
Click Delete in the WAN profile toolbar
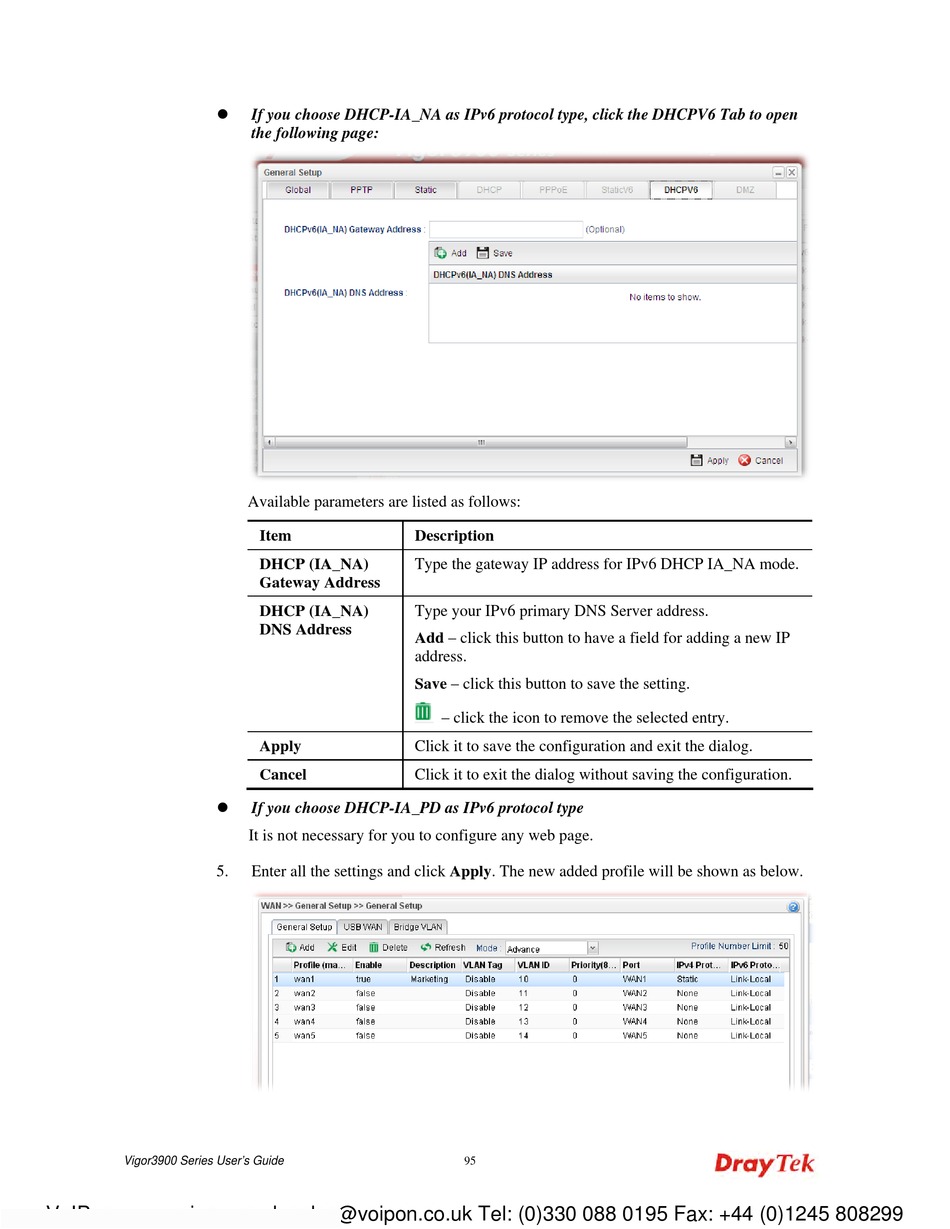(388, 947)
